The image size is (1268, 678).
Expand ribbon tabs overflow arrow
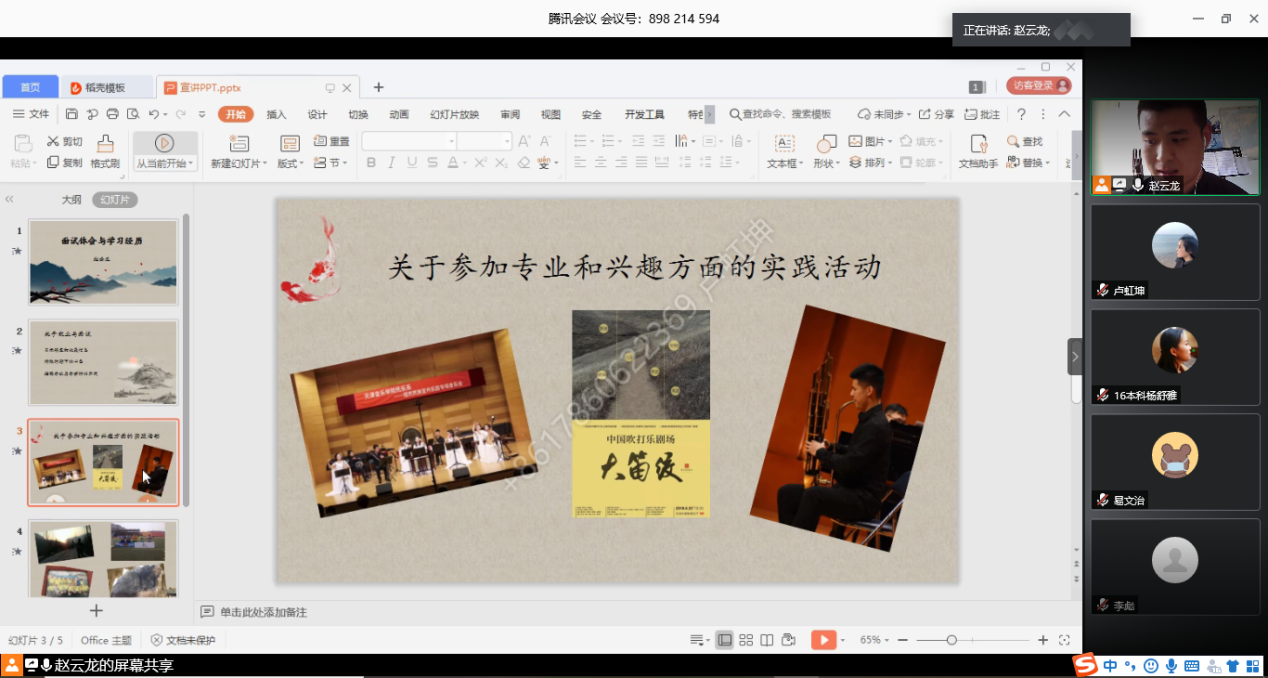click(x=710, y=114)
